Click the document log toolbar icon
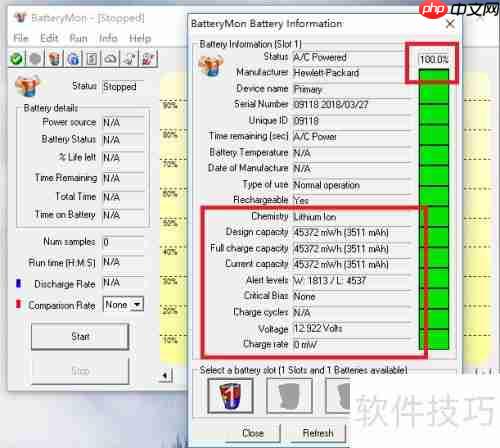Image resolution: width=500 pixels, height=448 pixels. click(92, 59)
